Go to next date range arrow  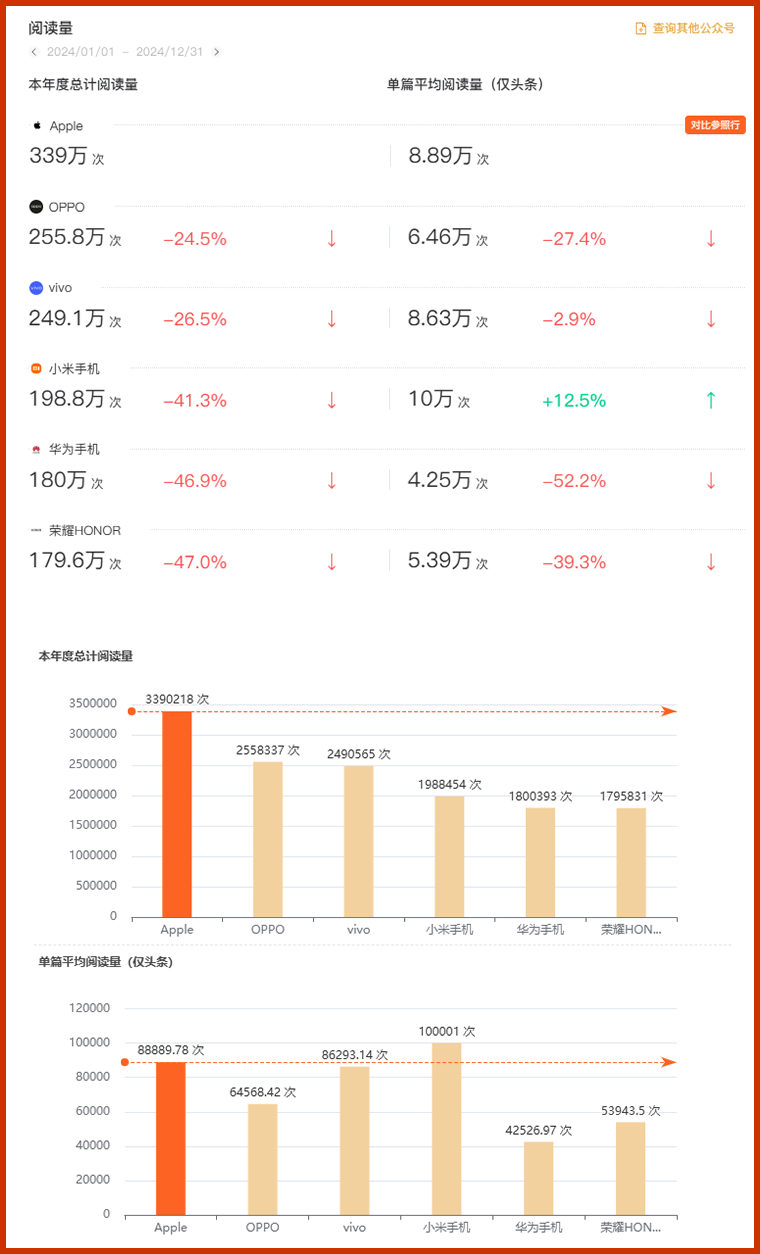point(217,52)
